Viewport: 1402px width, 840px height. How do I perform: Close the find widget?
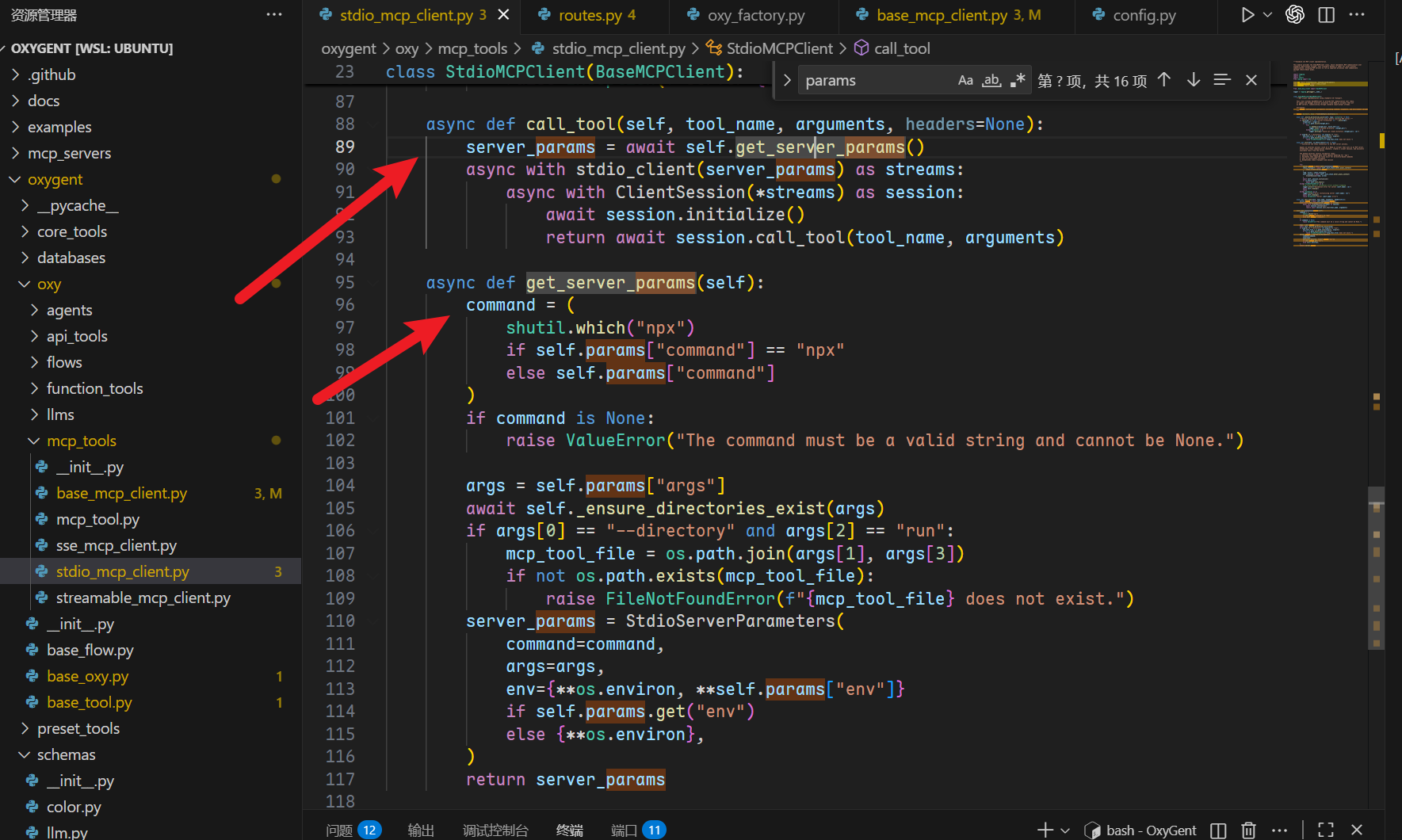coord(1251,80)
